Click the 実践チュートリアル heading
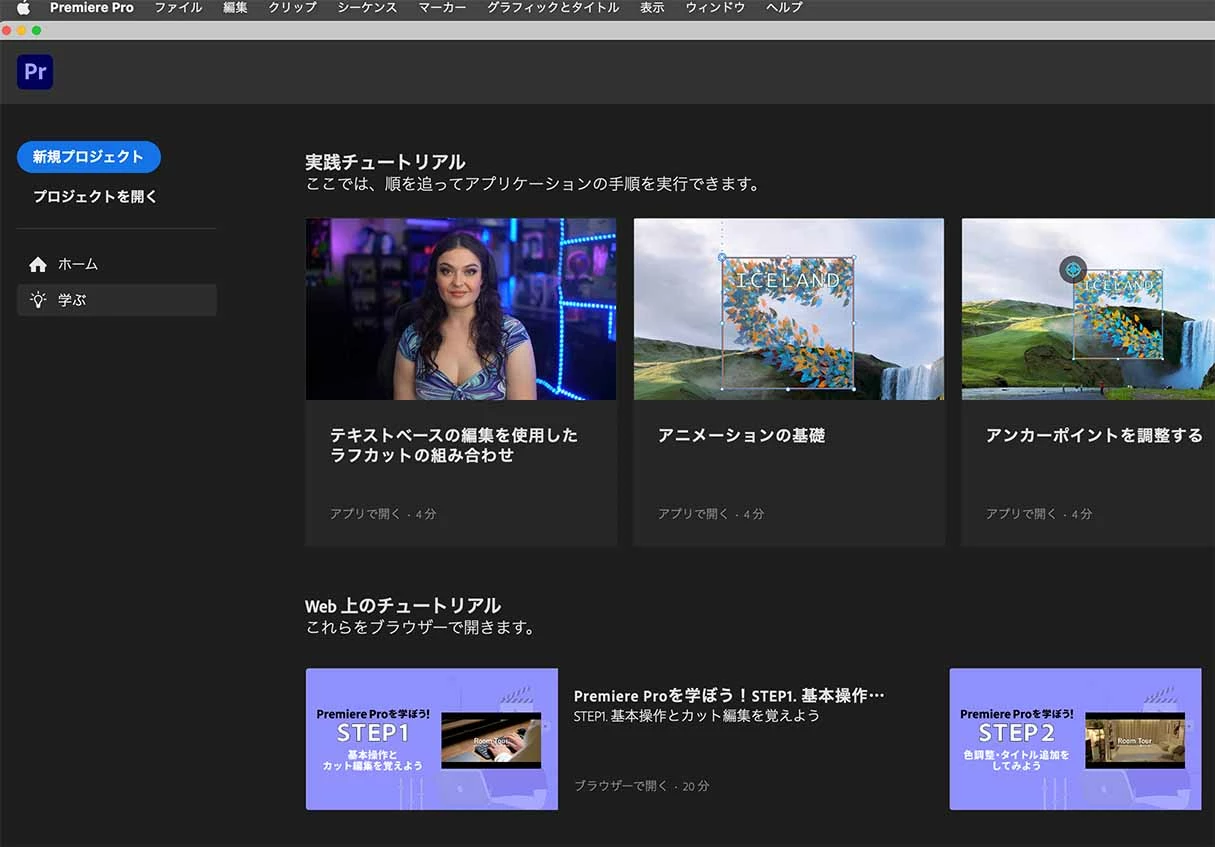 [x=385, y=162]
